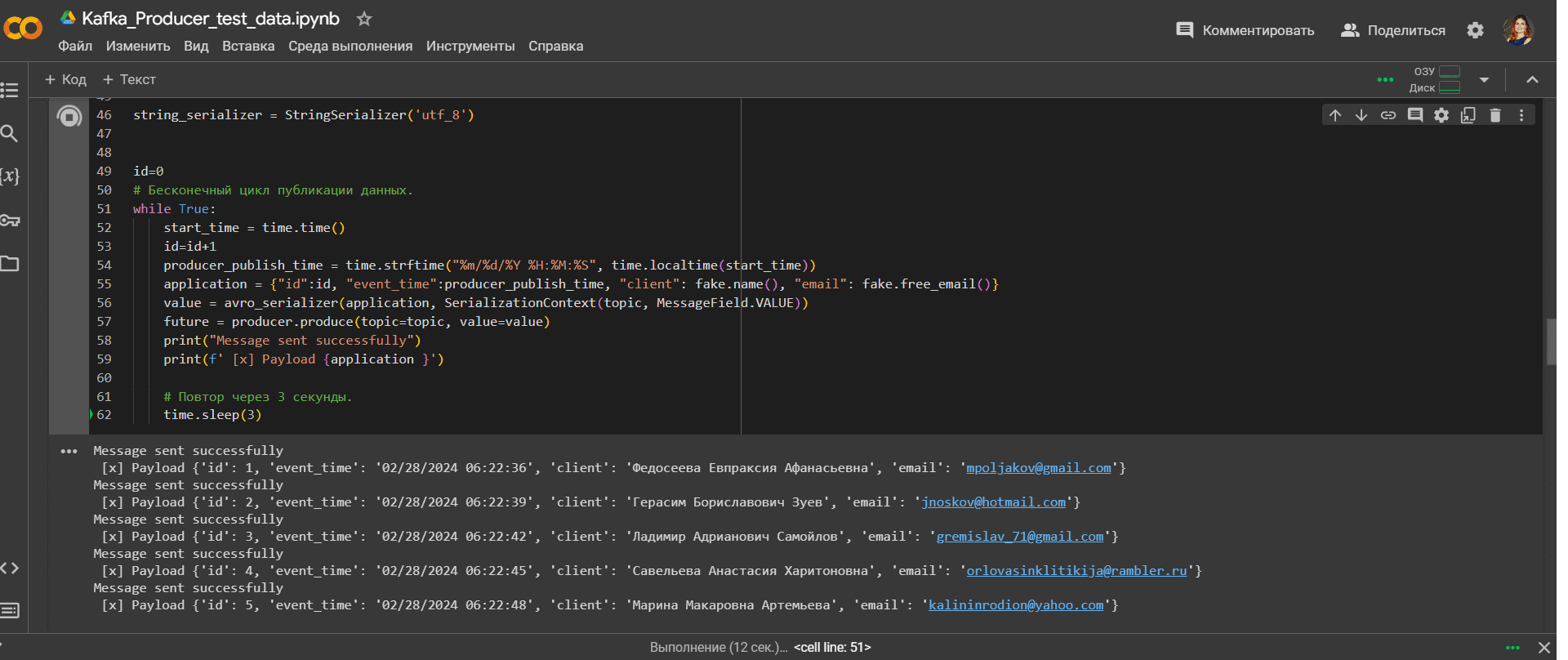
Task: Open code snippets panel
Action: point(10,568)
